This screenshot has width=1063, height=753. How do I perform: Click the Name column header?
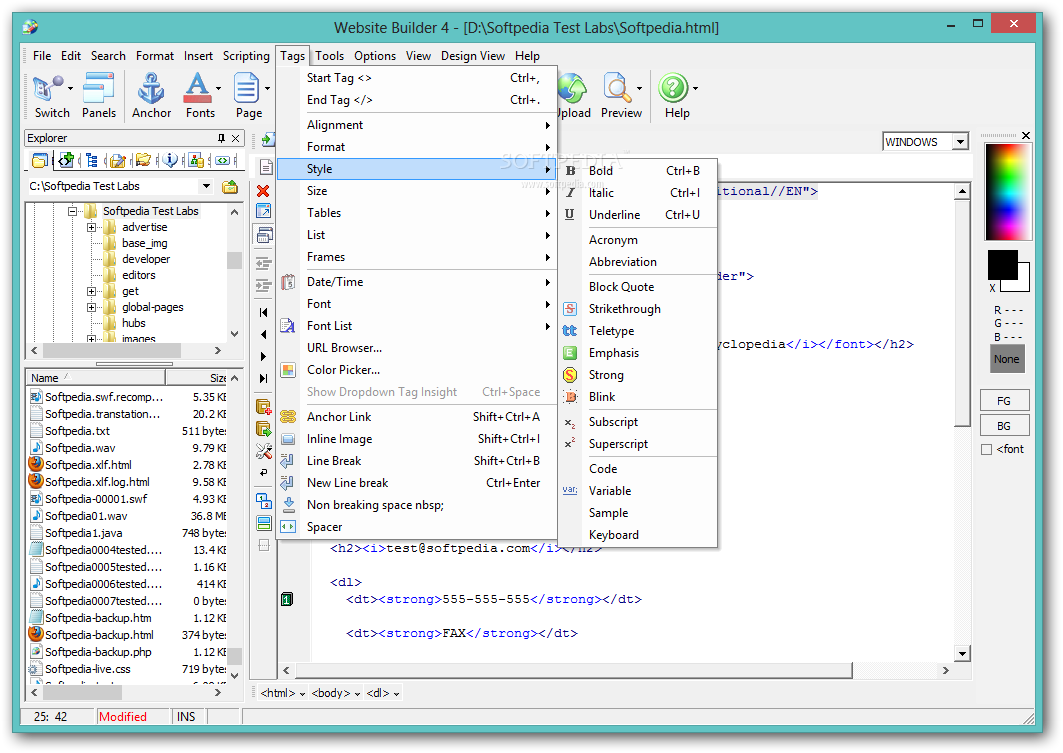click(96, 378)
